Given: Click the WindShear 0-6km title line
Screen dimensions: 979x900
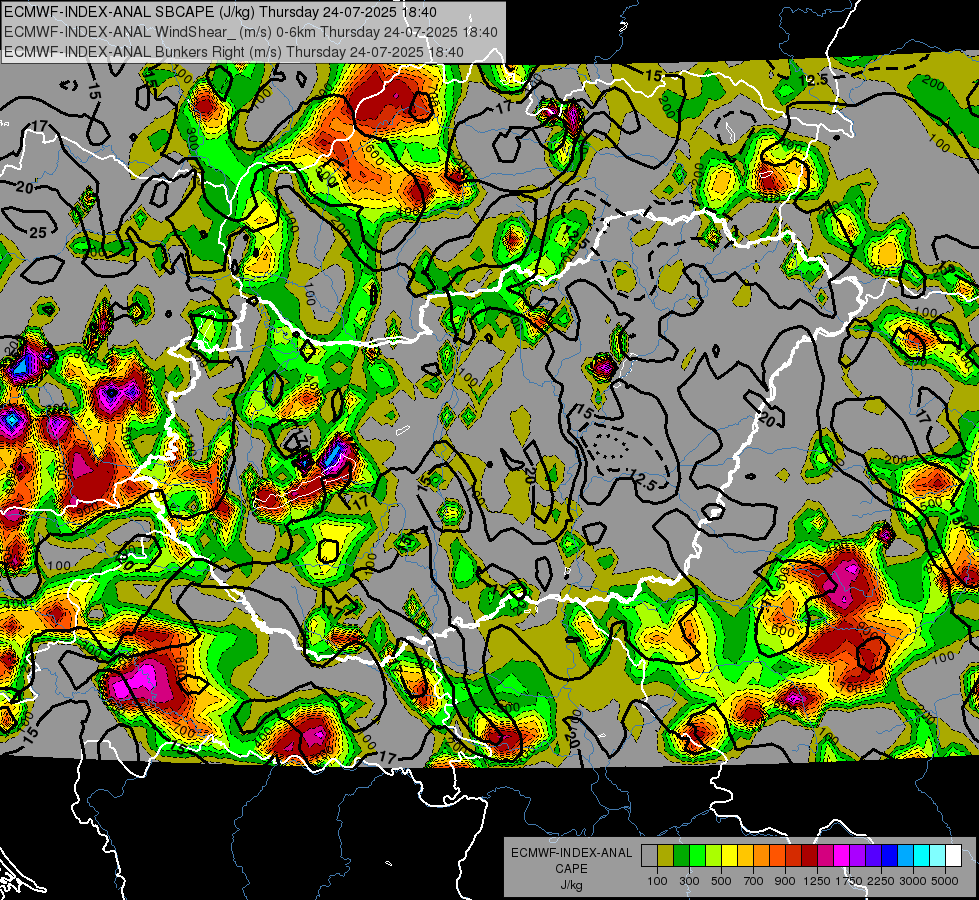Looking at the screenshot, I should tap(250, 32).
